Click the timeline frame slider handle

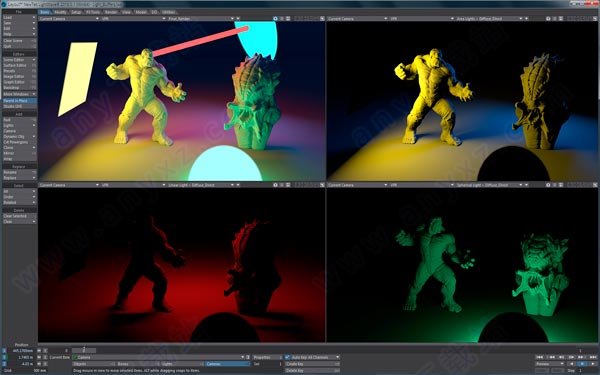click(x=84, y=350)
